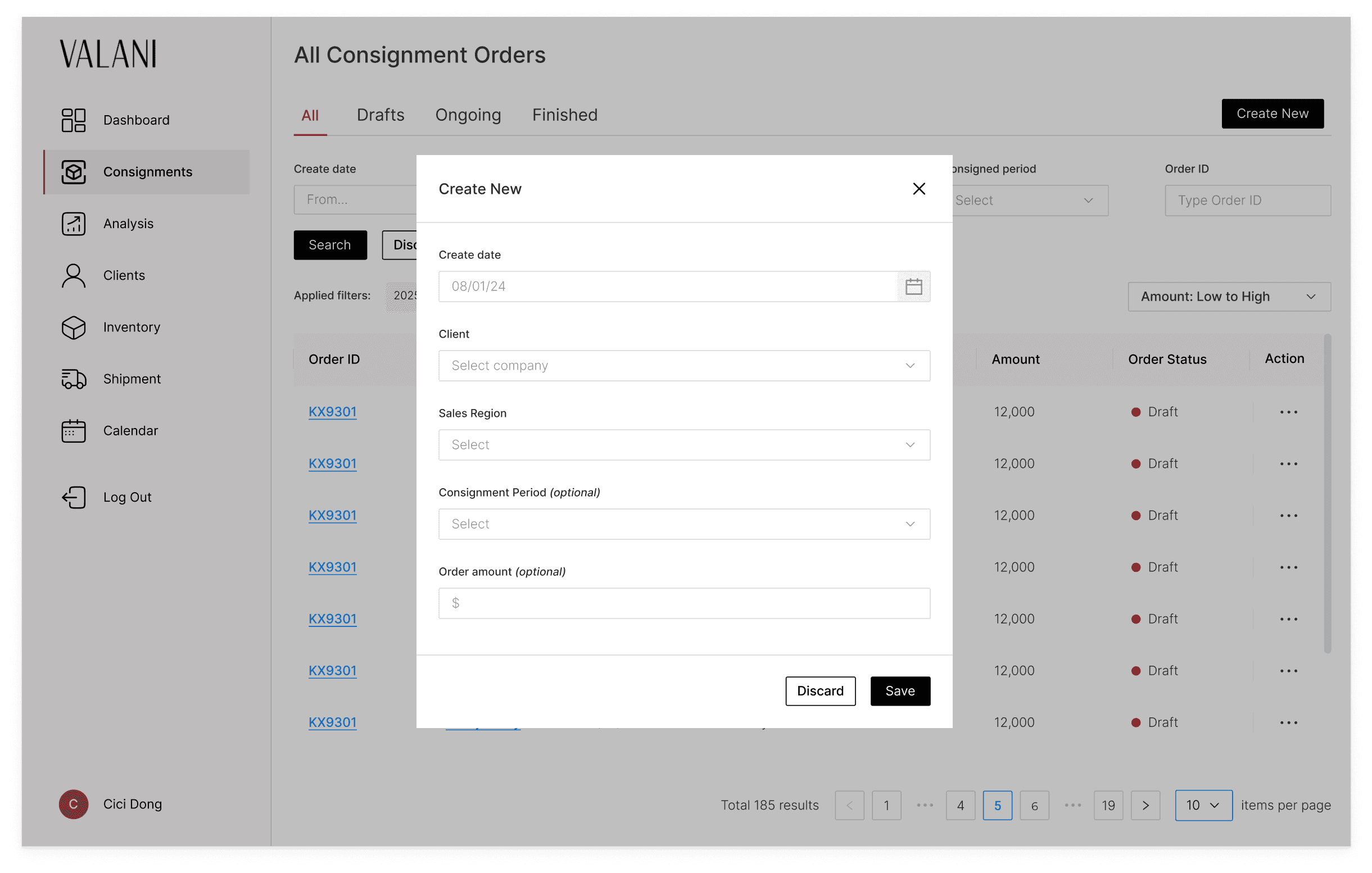The width and height of the screenshot is (1372, 873).
Task: Click the table's vertical scrollbar
Action: pos(1327,493)
